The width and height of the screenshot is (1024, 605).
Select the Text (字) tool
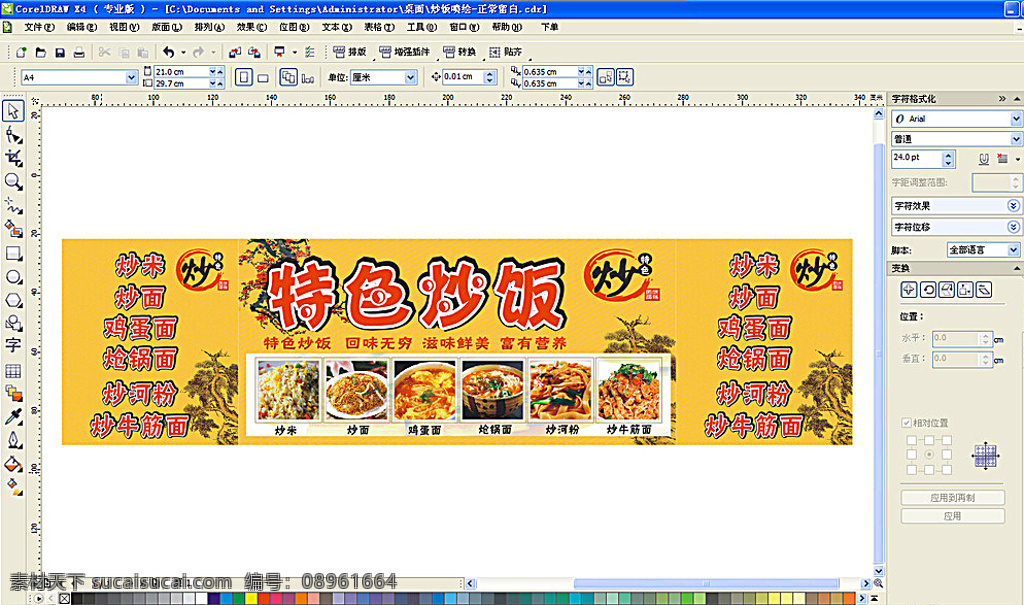click(13, 346)
